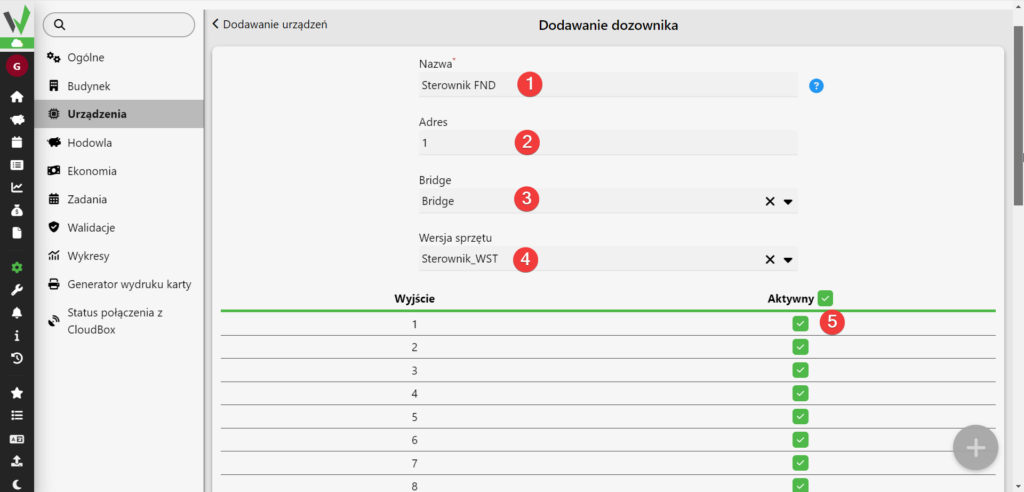Select Generator wydruku karty in the menu
Screen dimensions: 1024x492
pyautogui.click(x=128, y=284)
